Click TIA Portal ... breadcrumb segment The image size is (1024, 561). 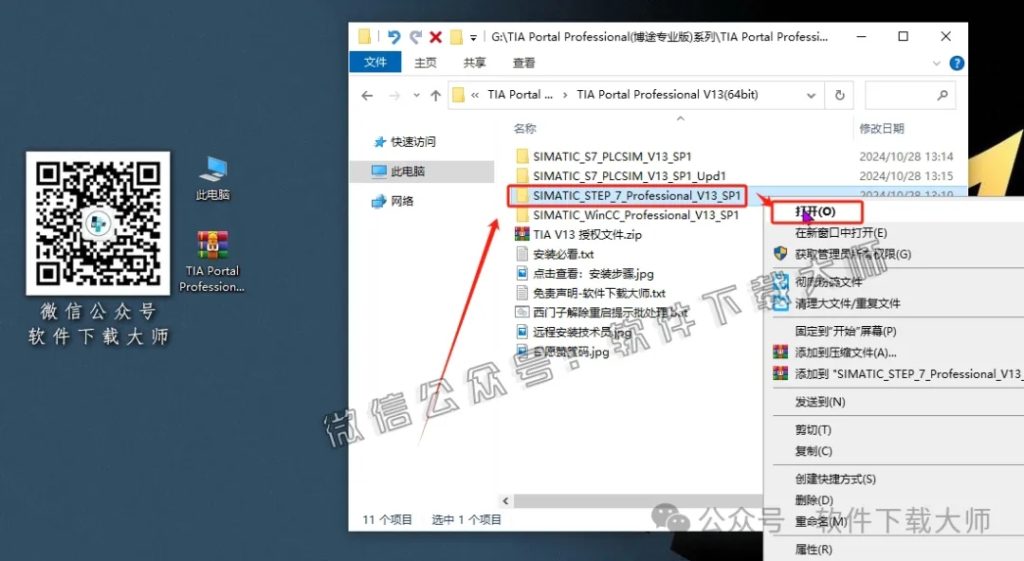pos(520,95)
